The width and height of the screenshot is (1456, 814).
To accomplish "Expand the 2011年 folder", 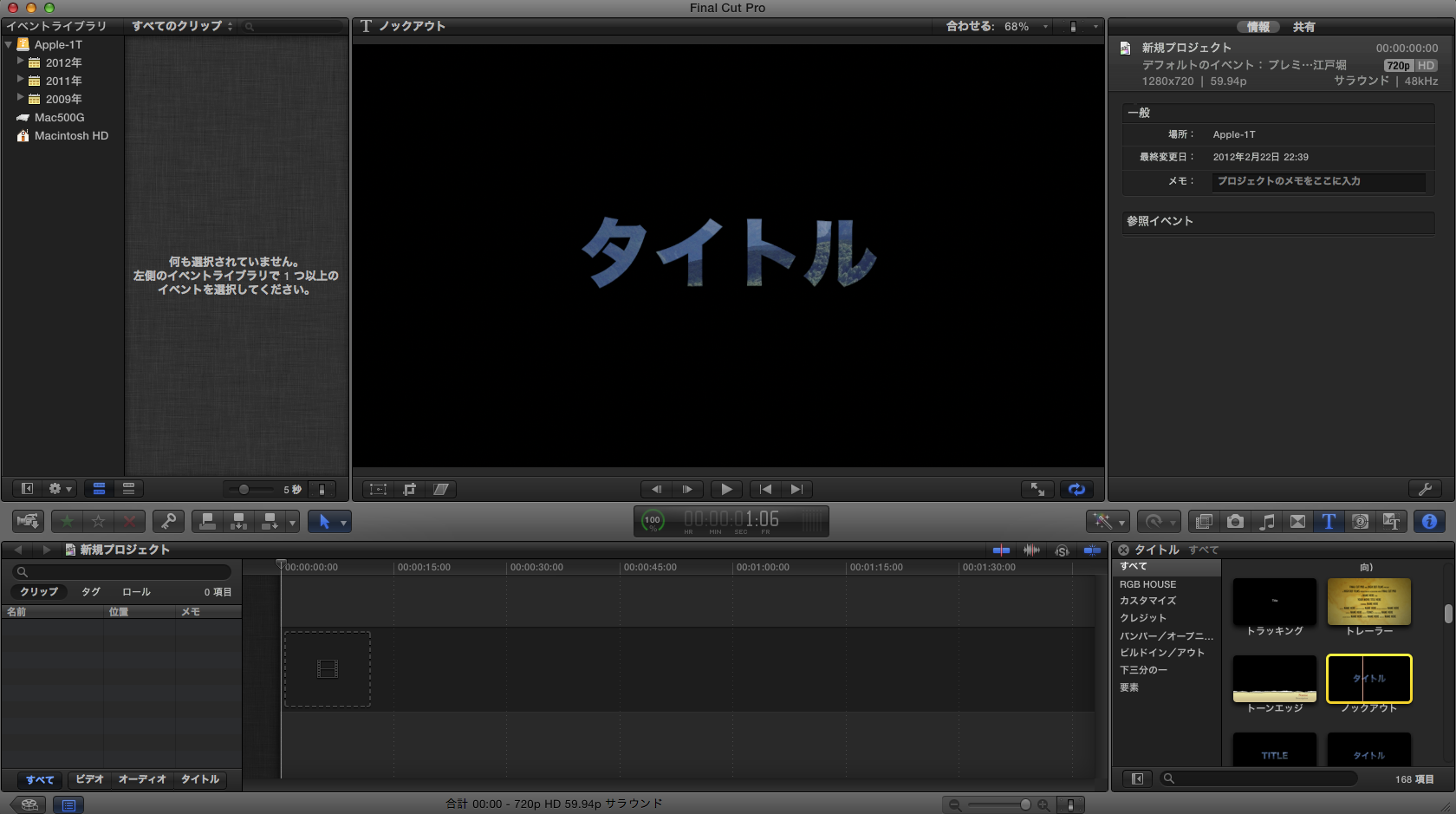I will tap(21, 80).
